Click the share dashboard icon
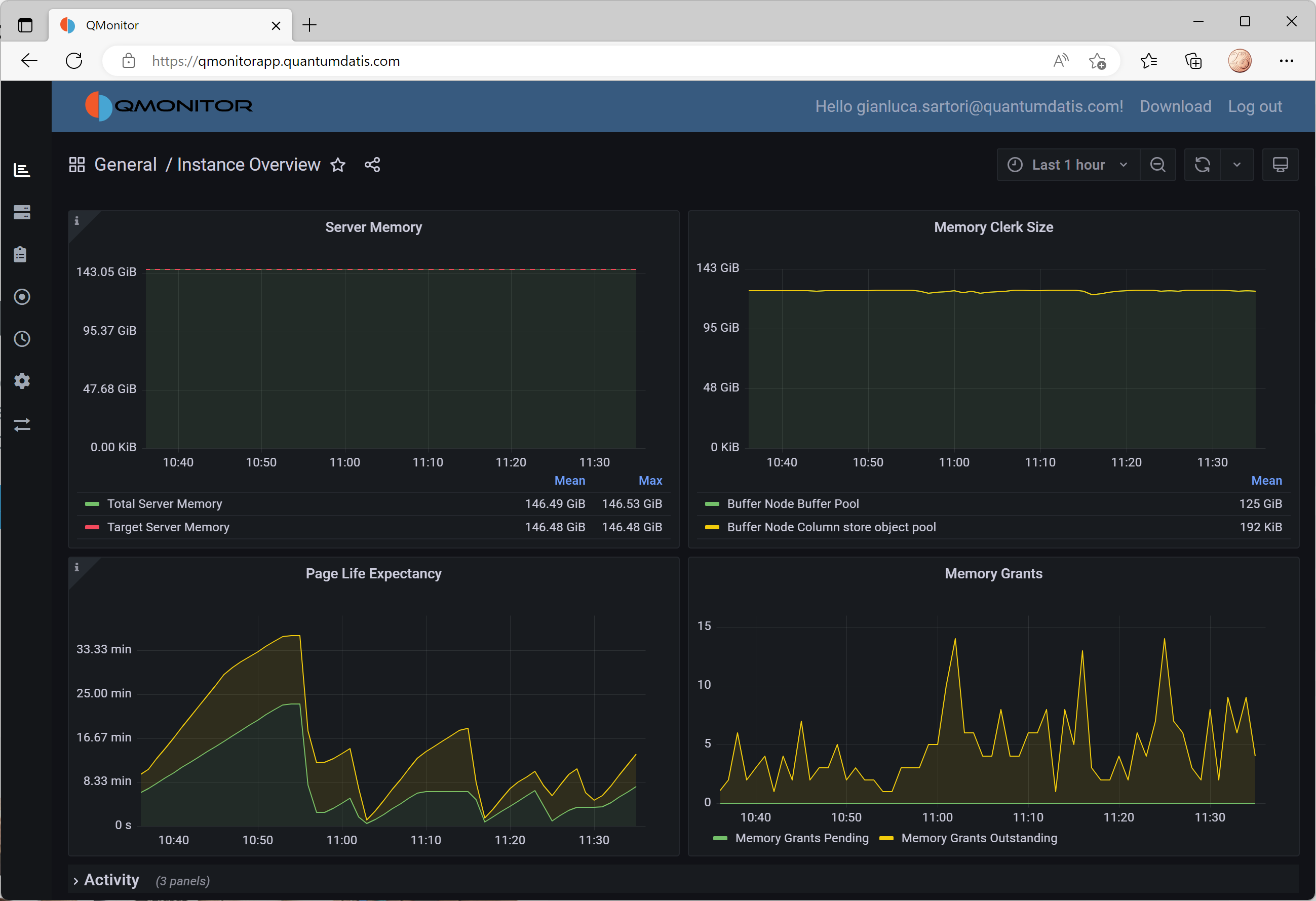 [x=372, y=165]
